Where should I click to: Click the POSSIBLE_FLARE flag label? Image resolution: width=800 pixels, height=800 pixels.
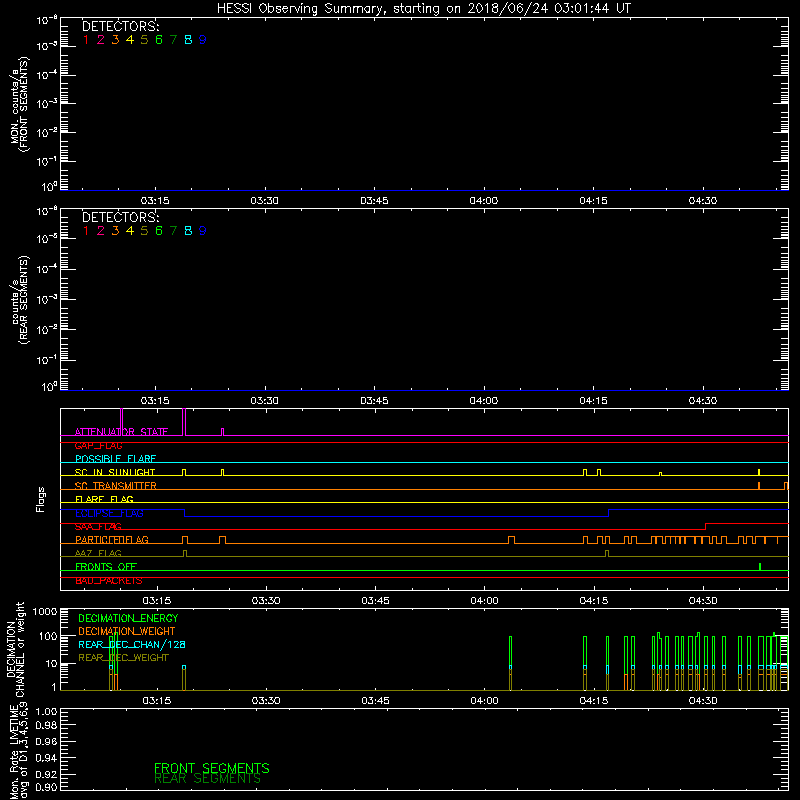(x=115, y=459)
